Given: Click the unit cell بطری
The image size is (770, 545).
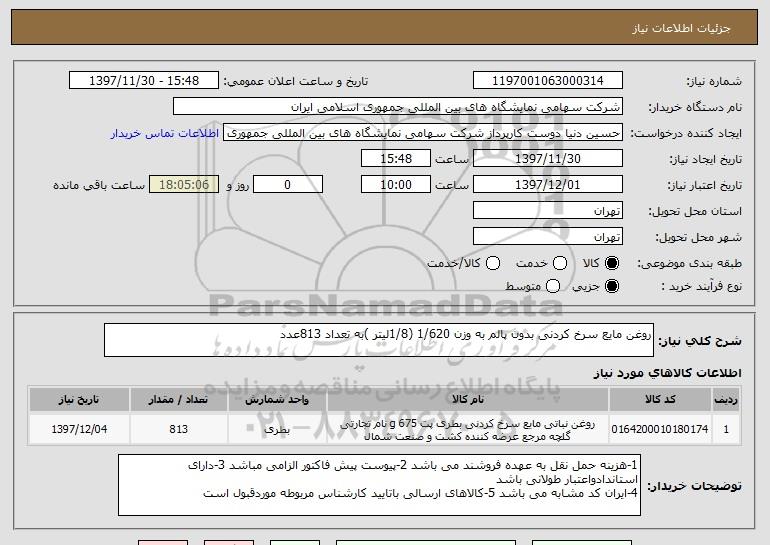Looking at the screenshot, I should pos(277,429).
